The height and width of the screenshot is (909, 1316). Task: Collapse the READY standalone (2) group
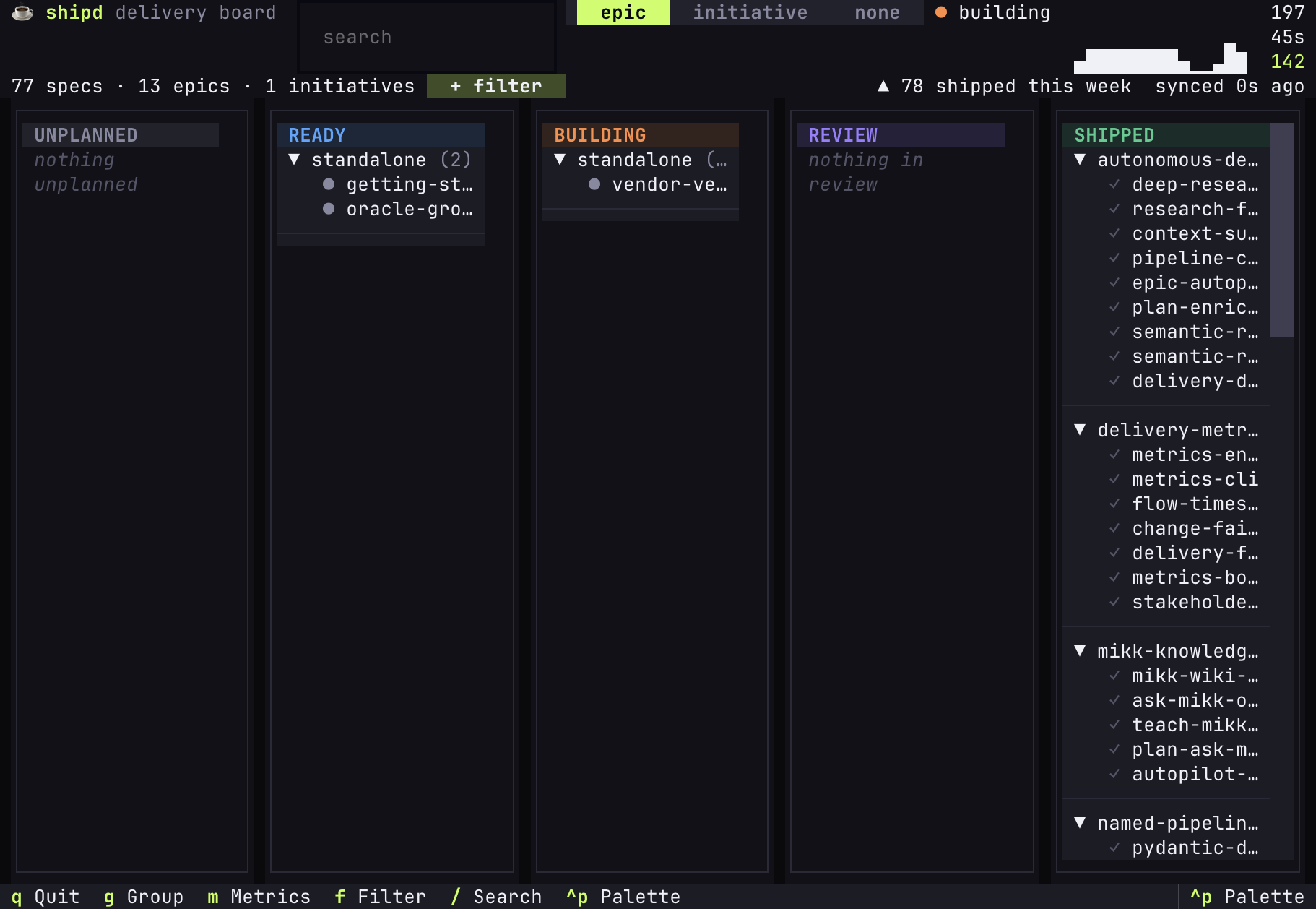point(294,160)
